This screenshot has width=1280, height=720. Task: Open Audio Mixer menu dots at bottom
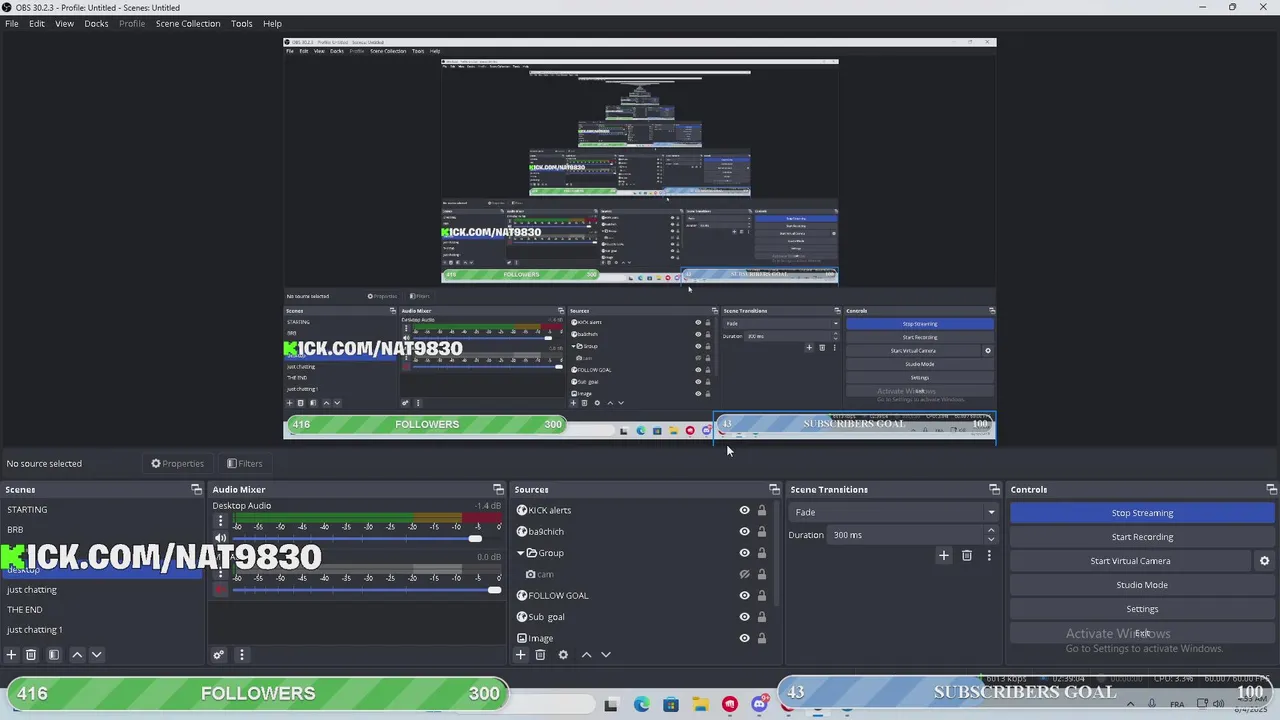click(241, 655)
